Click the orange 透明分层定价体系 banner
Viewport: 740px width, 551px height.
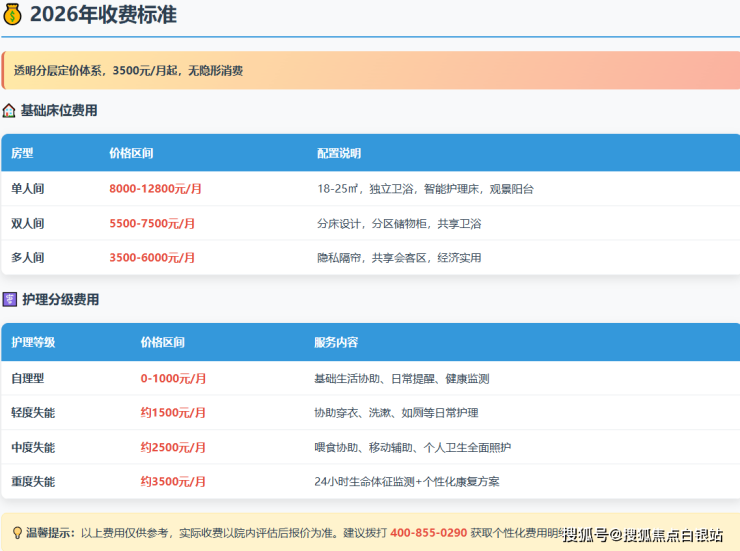tap(370, 71)
